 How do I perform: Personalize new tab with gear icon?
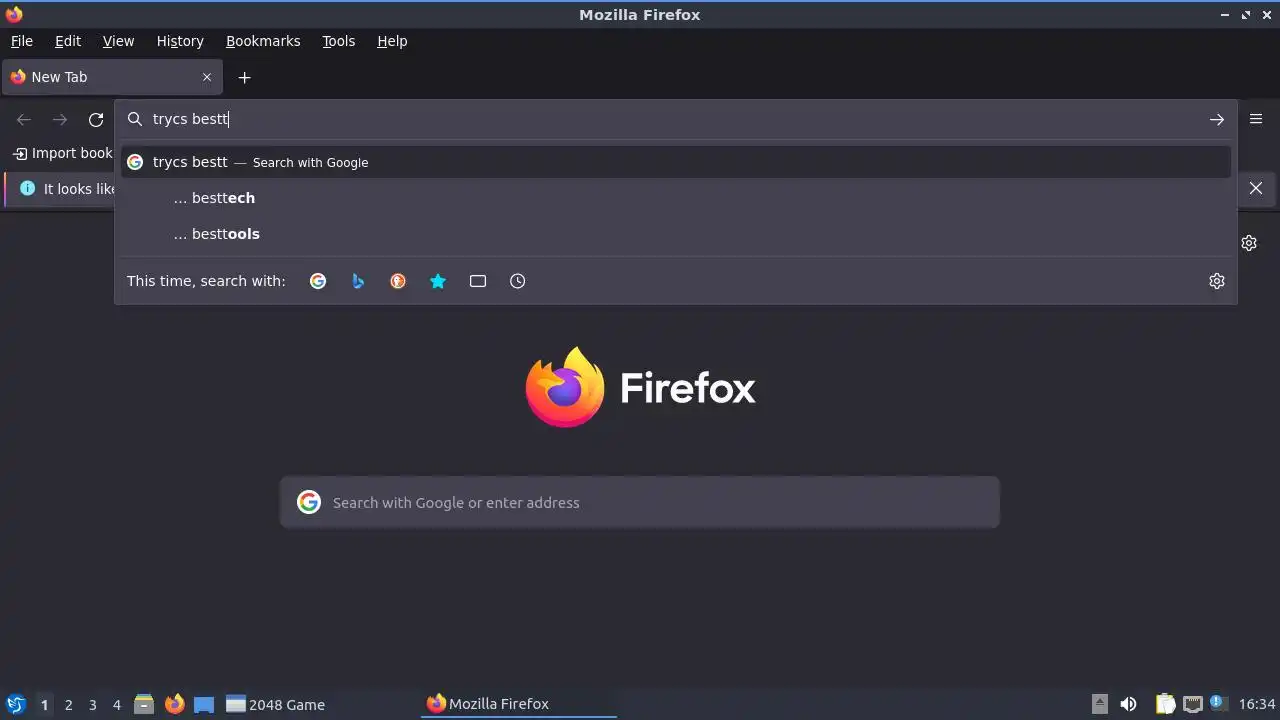pos(1249,243)
